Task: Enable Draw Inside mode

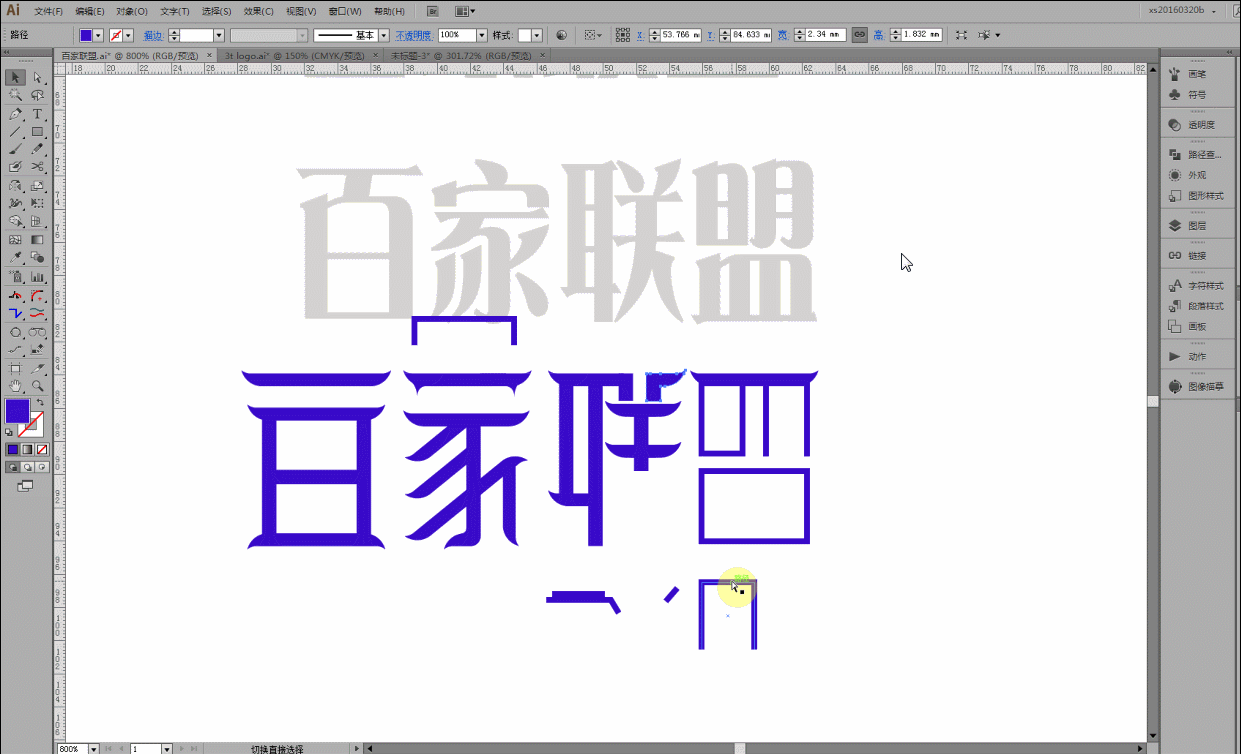Action: [x=40, y=467]
